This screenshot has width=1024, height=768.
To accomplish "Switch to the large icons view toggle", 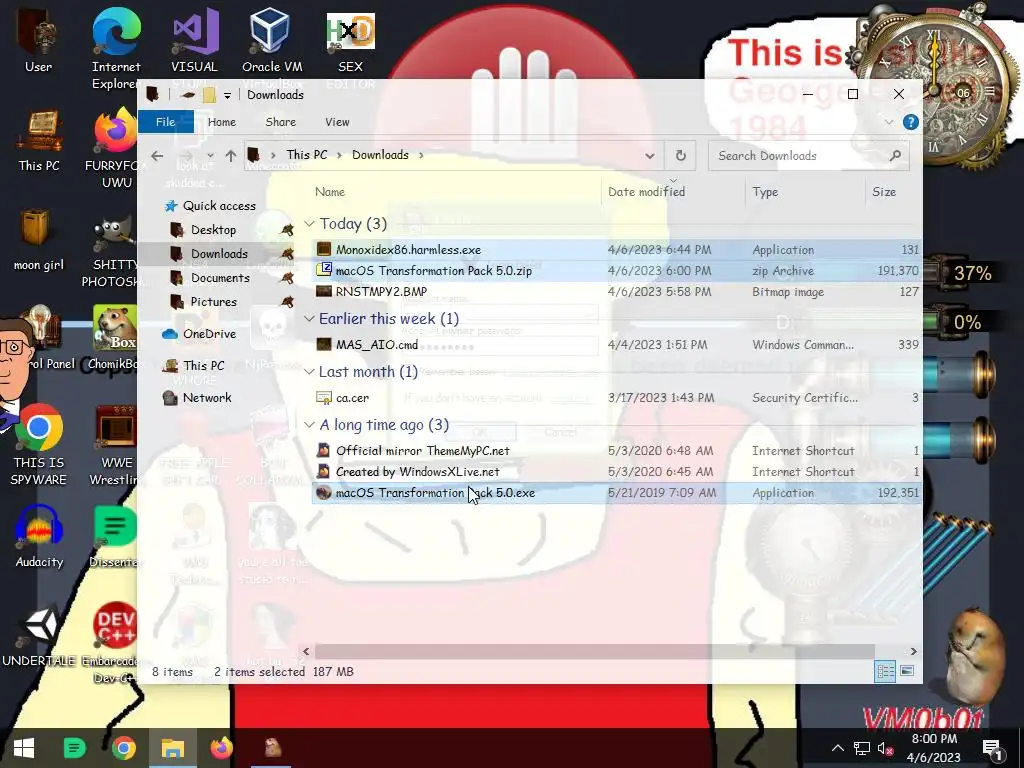I will (907, 671).
